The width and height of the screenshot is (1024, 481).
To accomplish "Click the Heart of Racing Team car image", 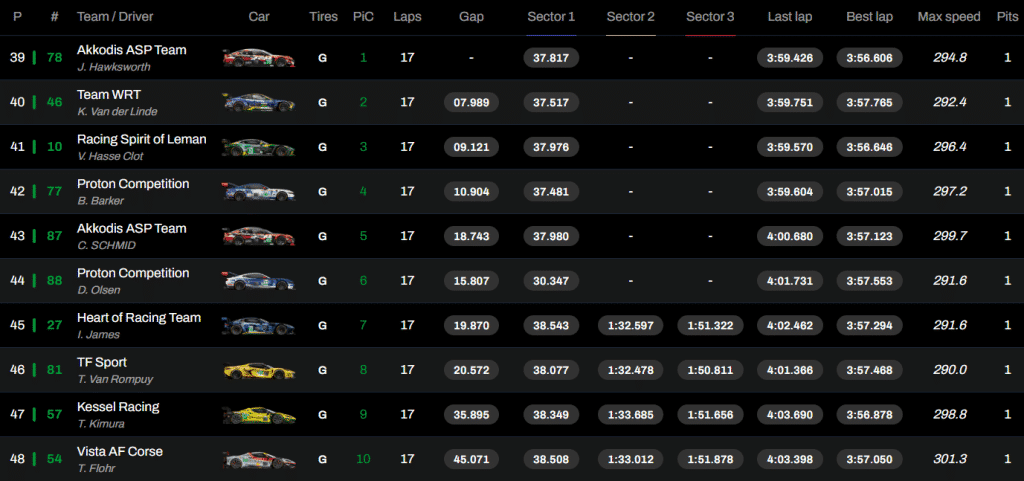I will [259, 326].
